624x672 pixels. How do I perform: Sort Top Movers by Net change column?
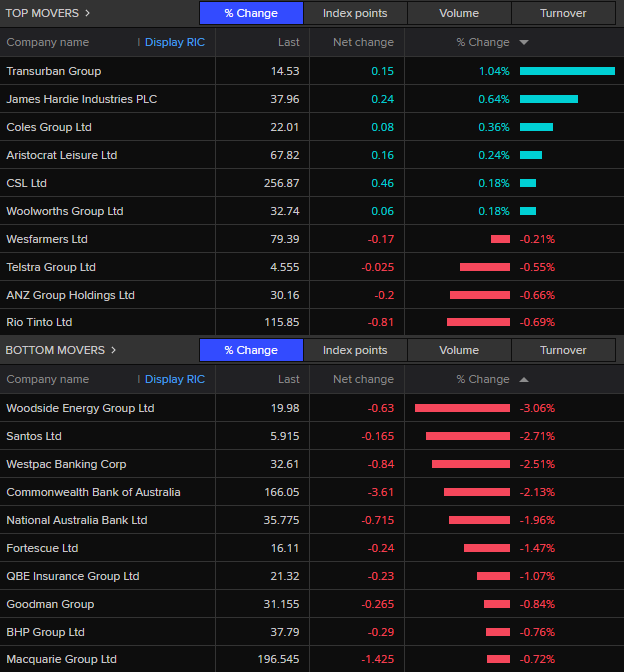point(363,42)
